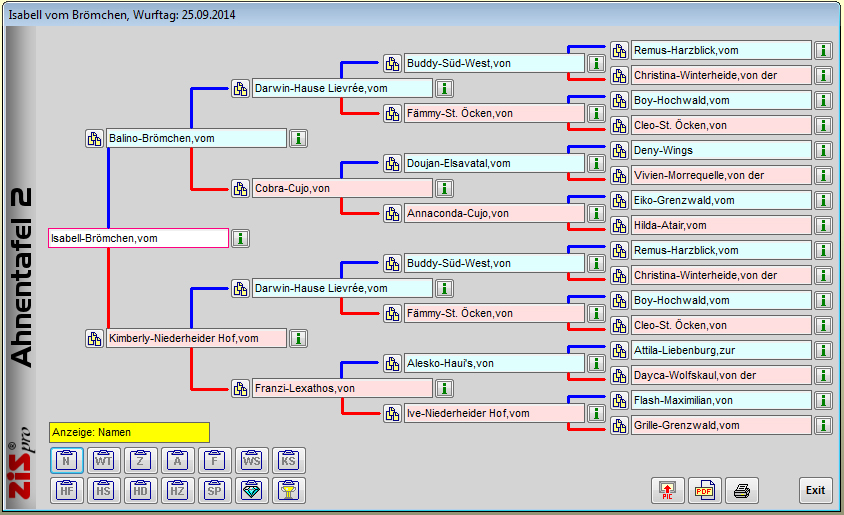Screen dimensions: 844x515
Task: Click the printer icon
Action: 742,490
